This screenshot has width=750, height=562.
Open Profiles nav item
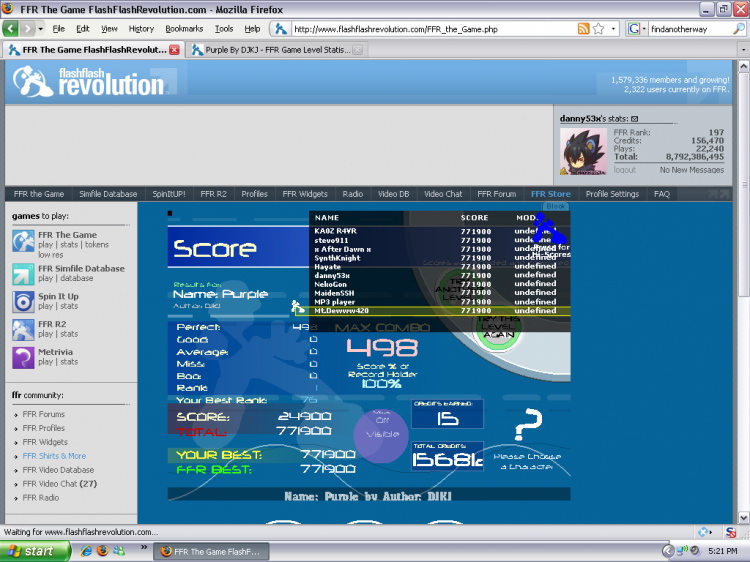[254, 194]
